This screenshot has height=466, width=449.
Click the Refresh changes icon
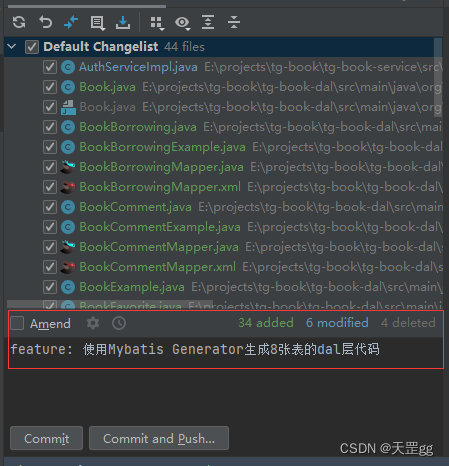(x=19, y=22)
